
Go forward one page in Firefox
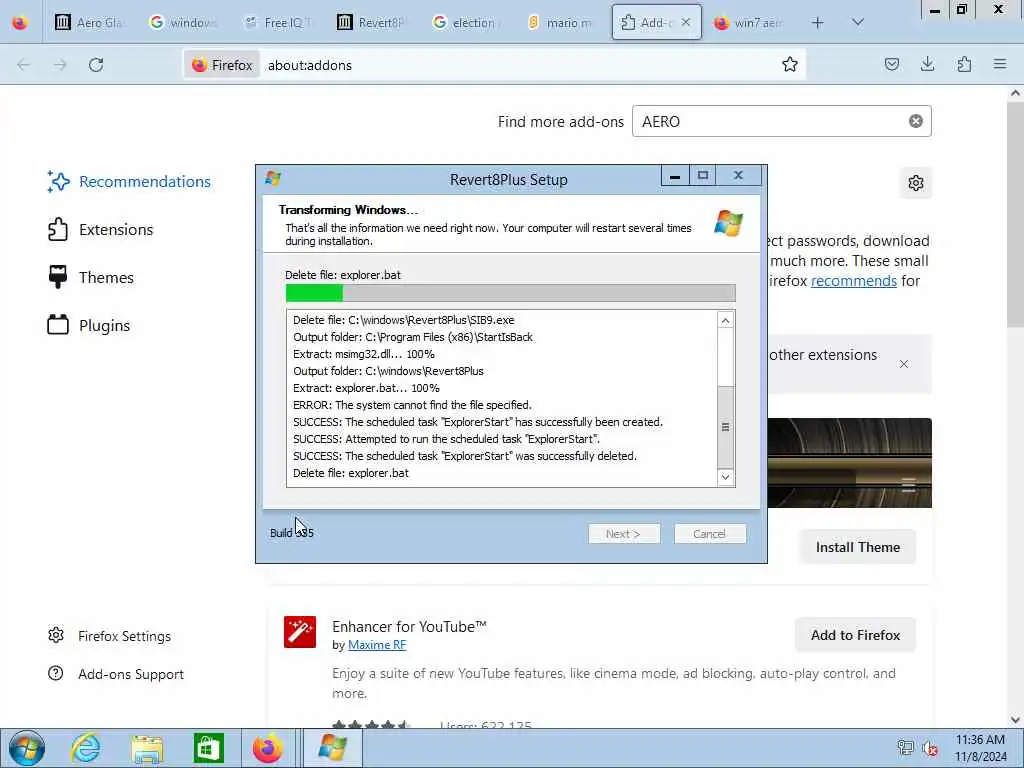point(60,65)
